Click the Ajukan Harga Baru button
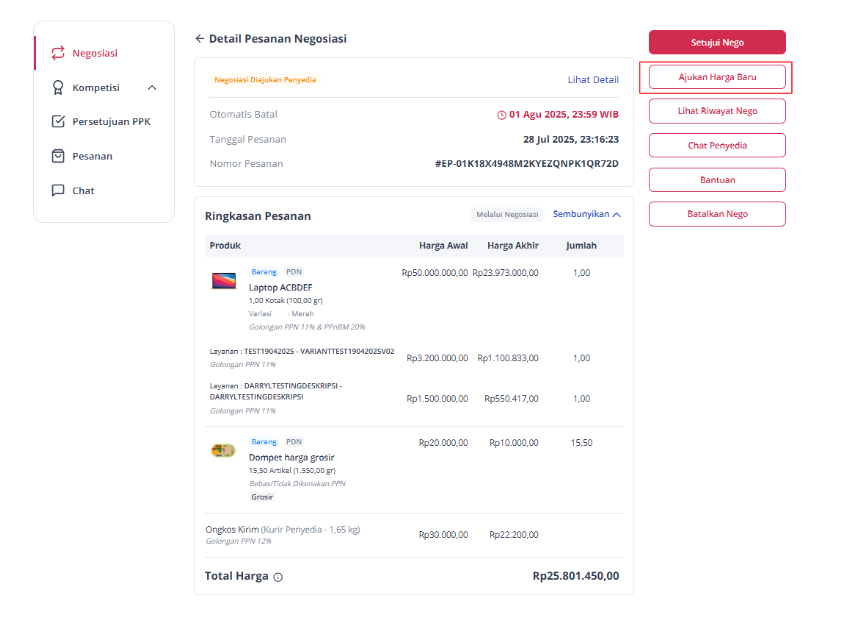Image resolution: width=846 pixels, height=636 pixels. [717, 77]
